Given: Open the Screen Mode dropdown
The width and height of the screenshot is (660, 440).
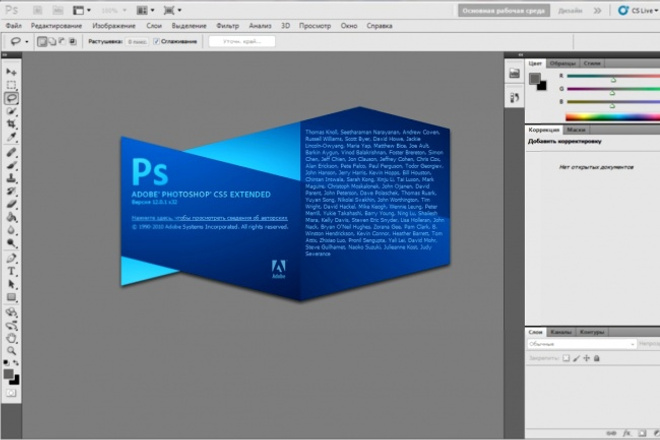Looking at the screenshot, I should click(172, 10).
